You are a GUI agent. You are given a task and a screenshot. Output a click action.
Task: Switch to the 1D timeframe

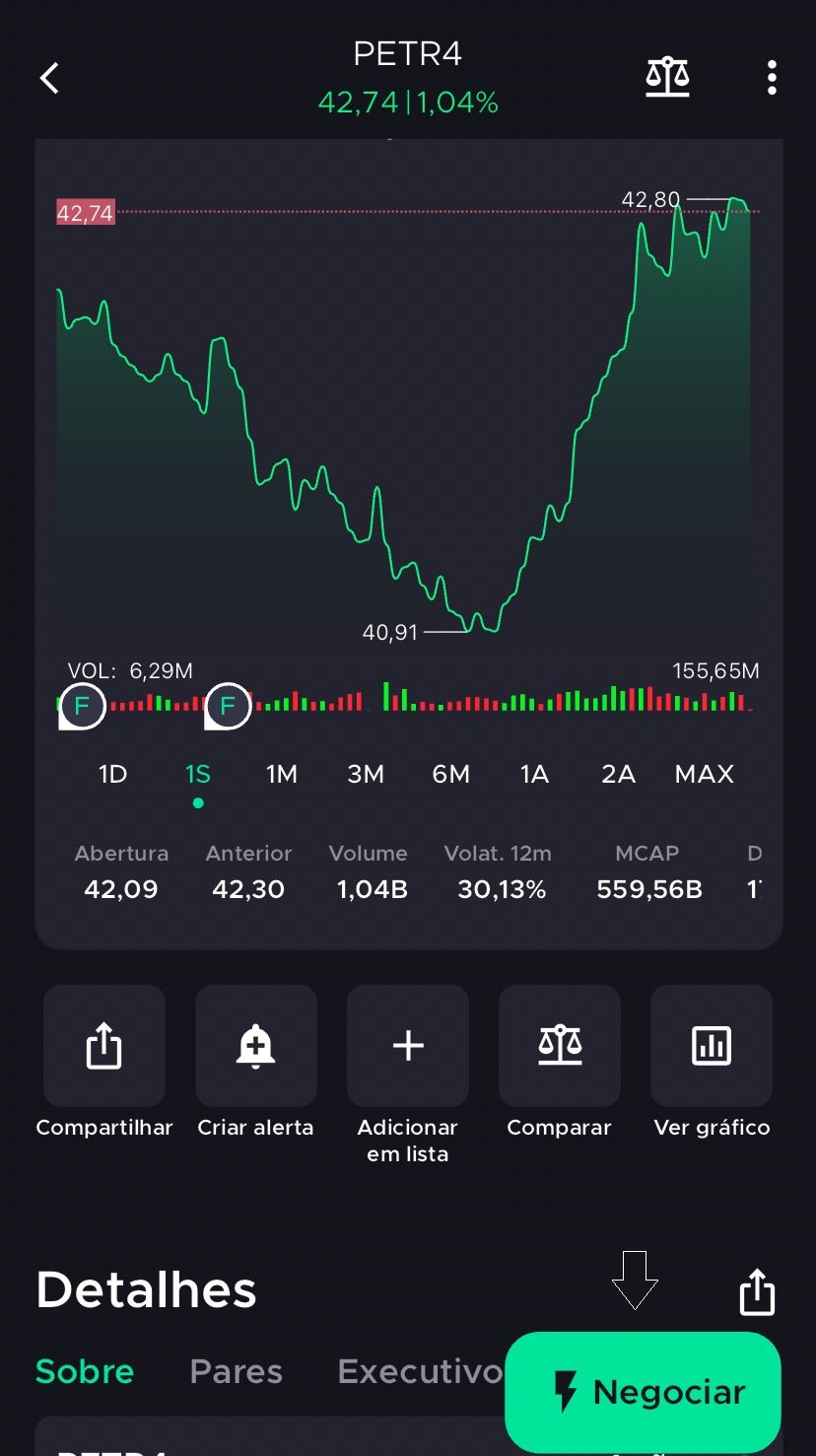[112, 774]
